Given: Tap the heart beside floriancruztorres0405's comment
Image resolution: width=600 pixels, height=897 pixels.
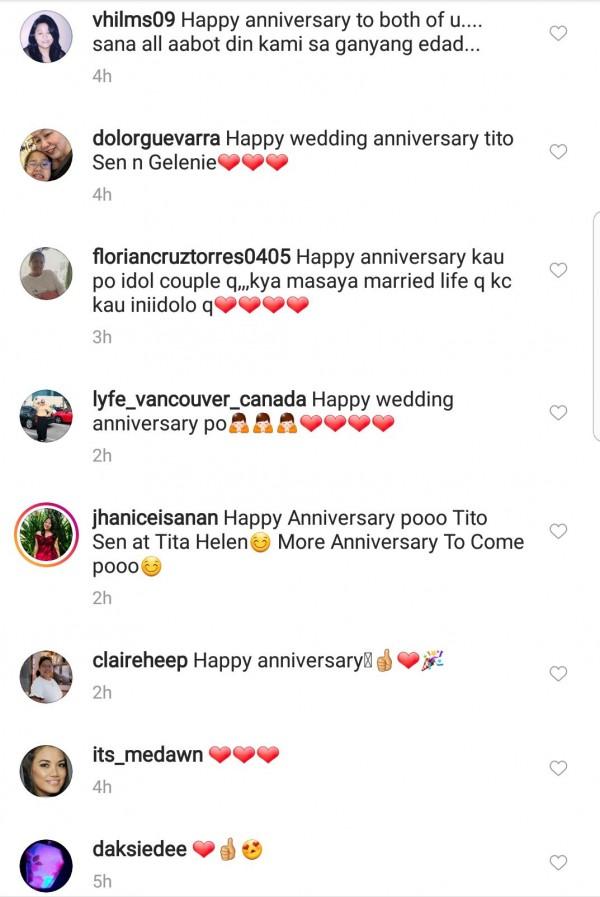Looking at the screenshot, I should pyautogui.click(x=559, y=270).
